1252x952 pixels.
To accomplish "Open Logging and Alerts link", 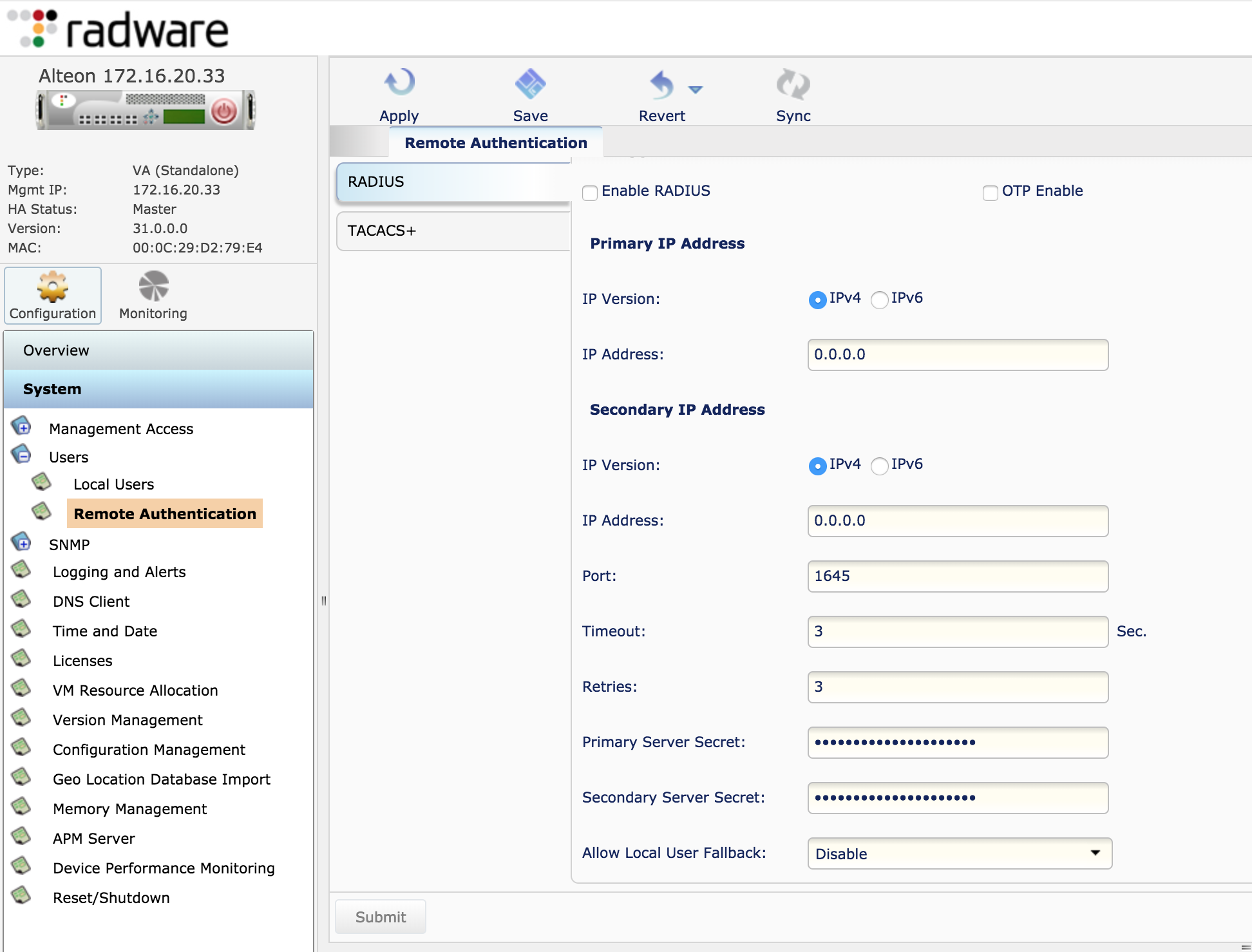I will pyautogui.click(x=119, y=572).
